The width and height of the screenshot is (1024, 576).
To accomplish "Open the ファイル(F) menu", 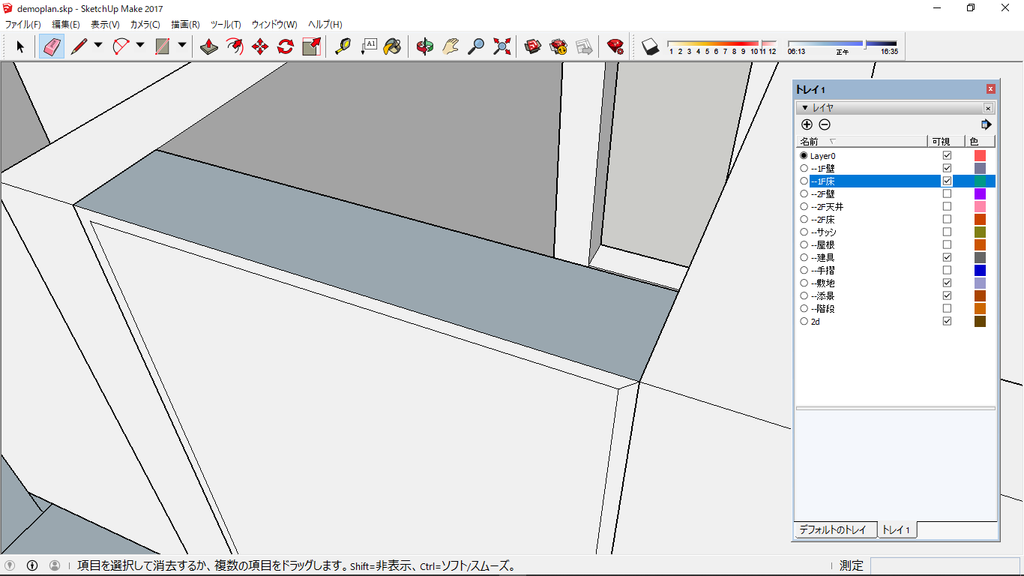I will 23,25.
